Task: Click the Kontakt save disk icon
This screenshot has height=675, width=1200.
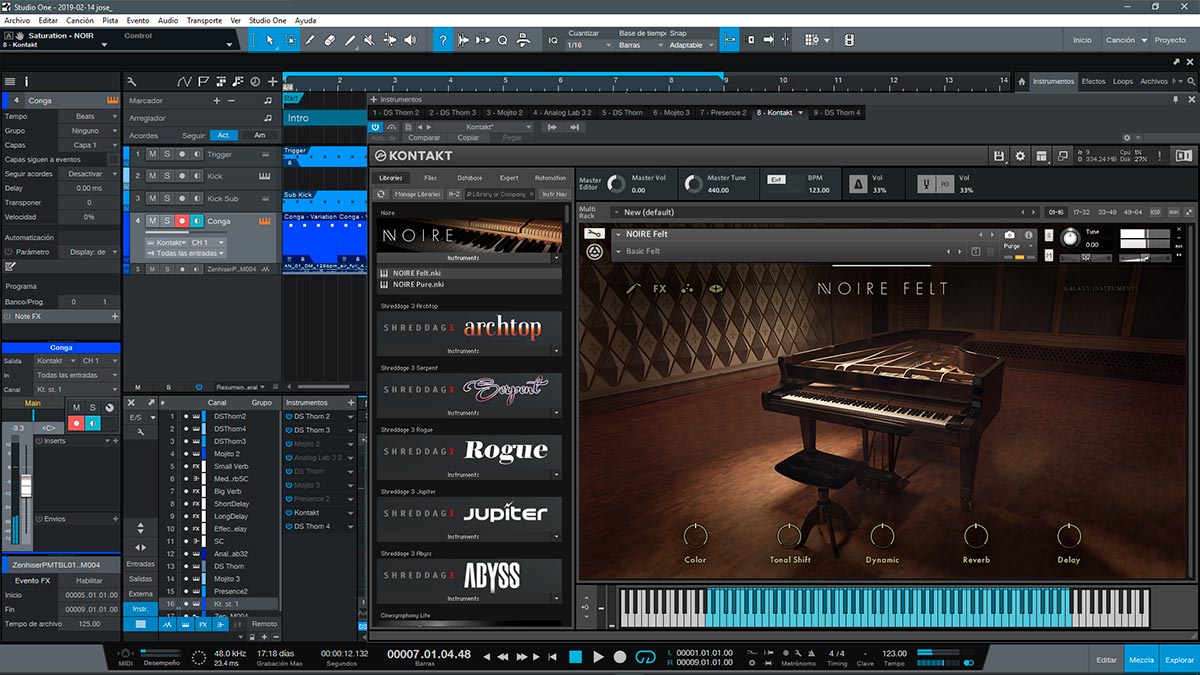Action: (x=999, y=156)
